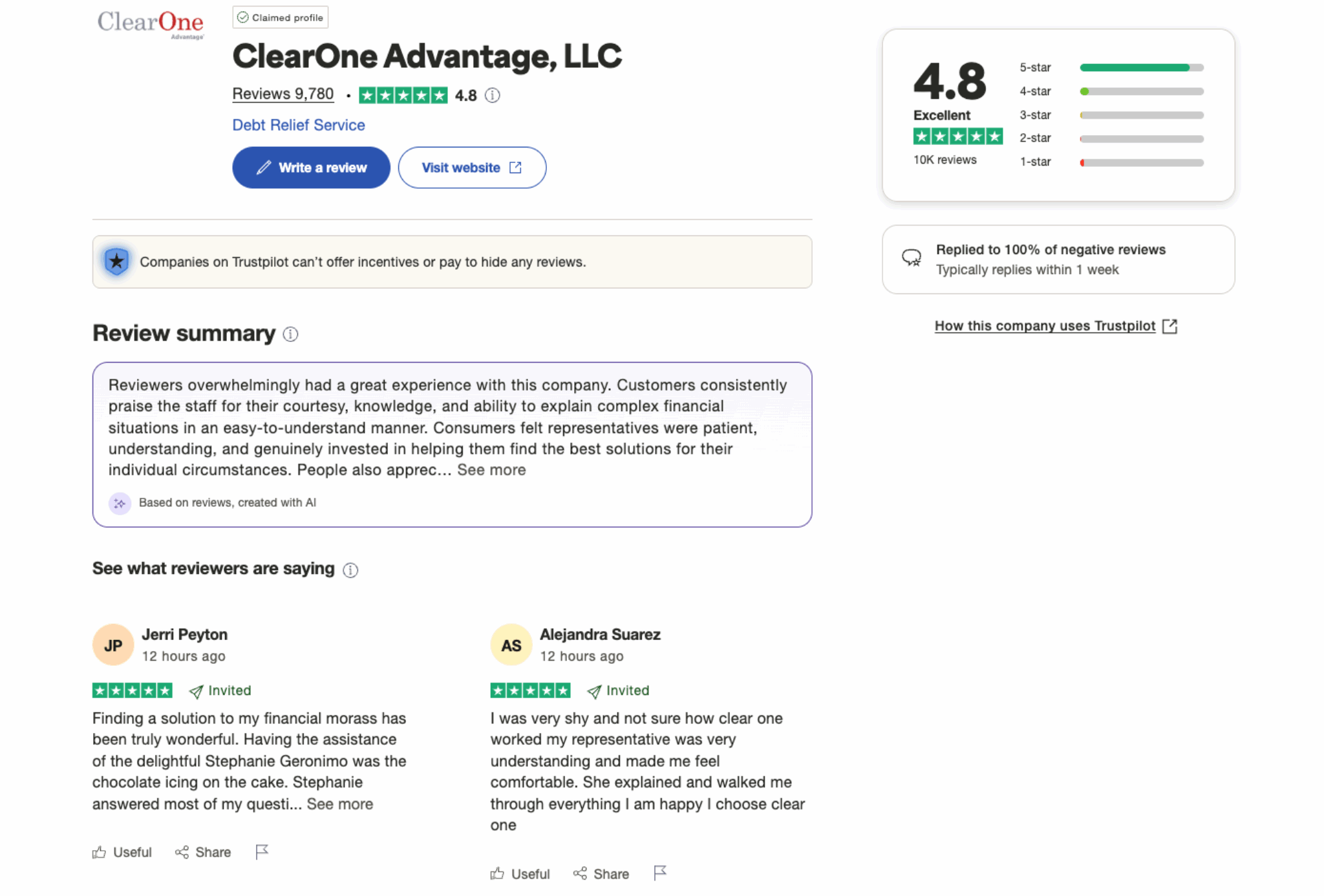The height and width of the screenshot is (896, 1324).
Task: Click the info icon beside the 4.8 rating
Action: (493, 95)
